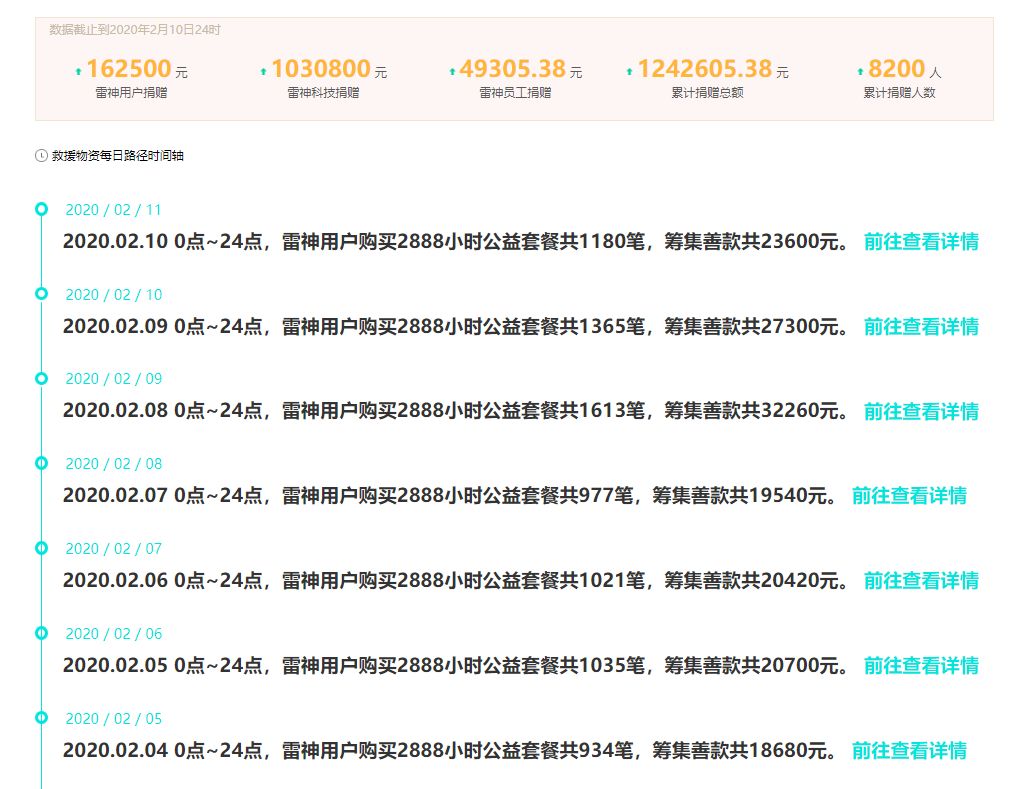
Task: Click the 8200 donor count
Action: coord(897,68)
